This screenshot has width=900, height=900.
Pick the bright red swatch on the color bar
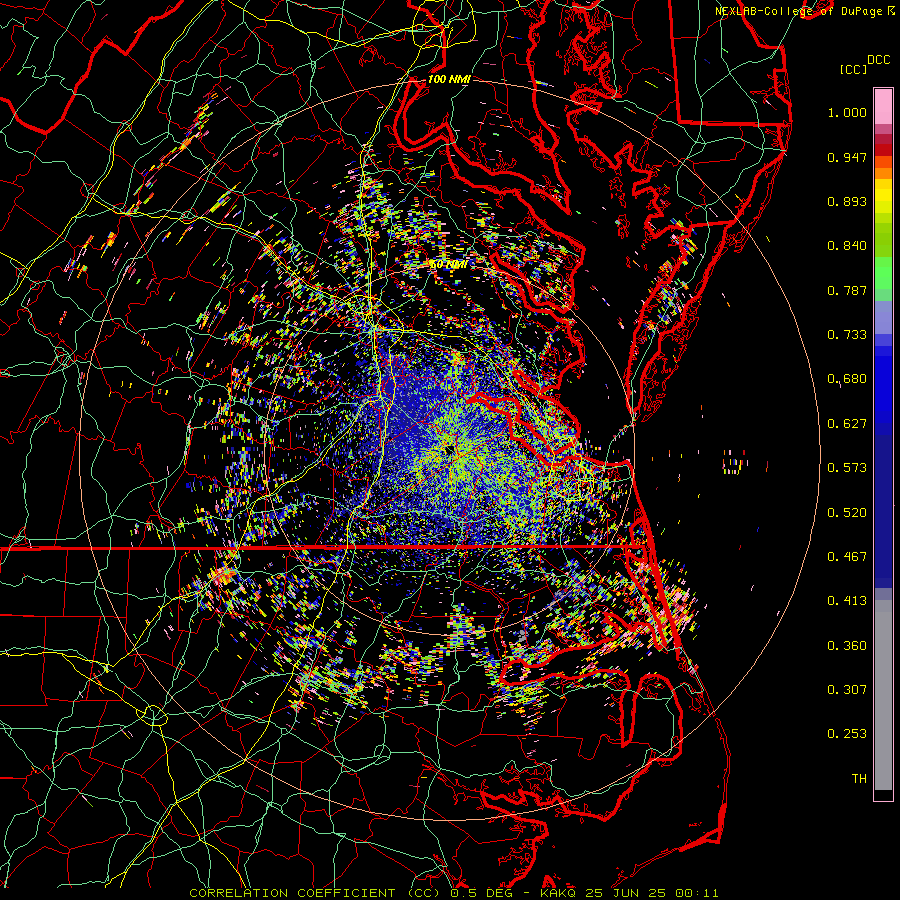click(883, 150)
